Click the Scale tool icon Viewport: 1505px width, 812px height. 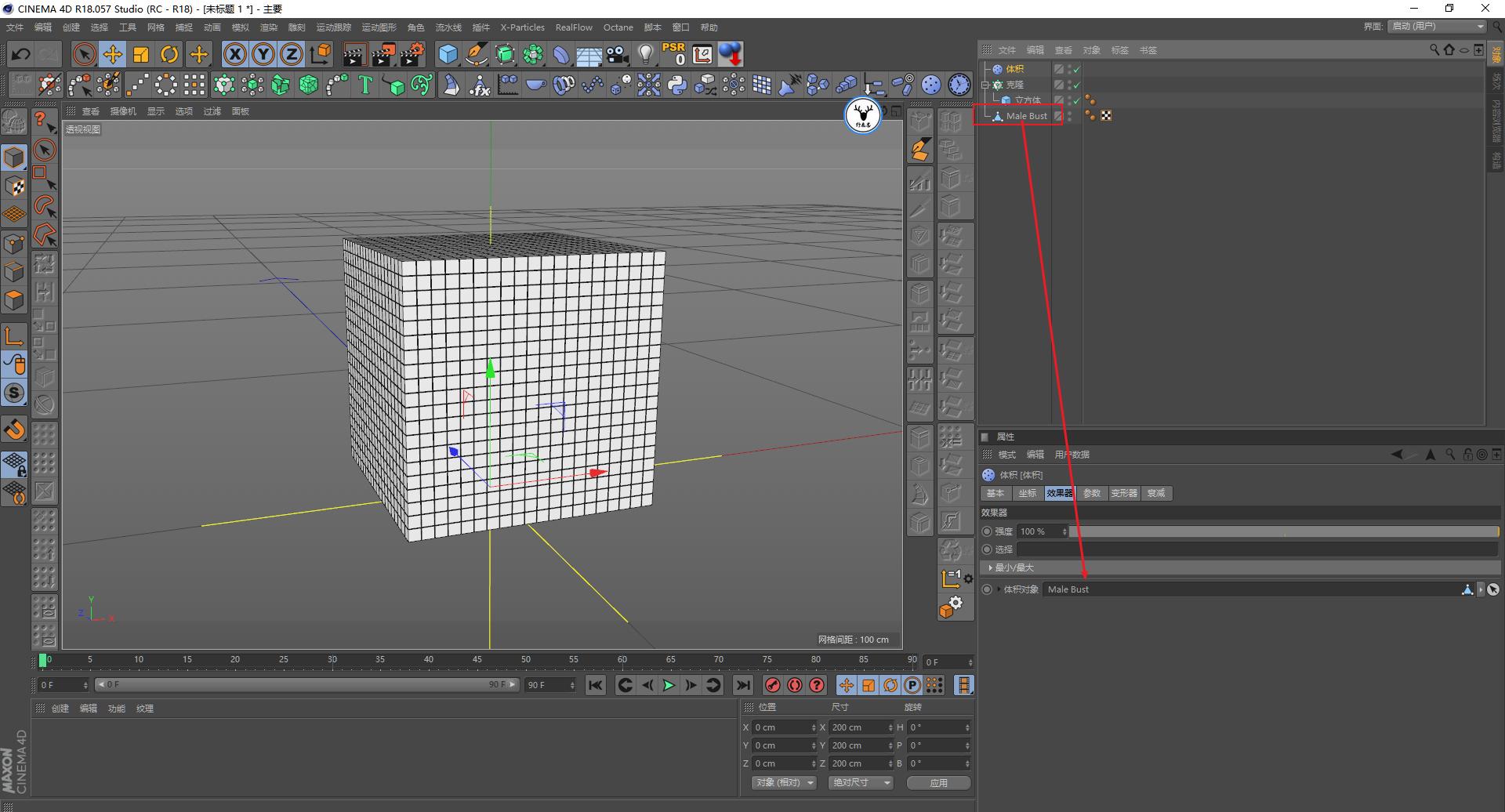coord(141,54)
